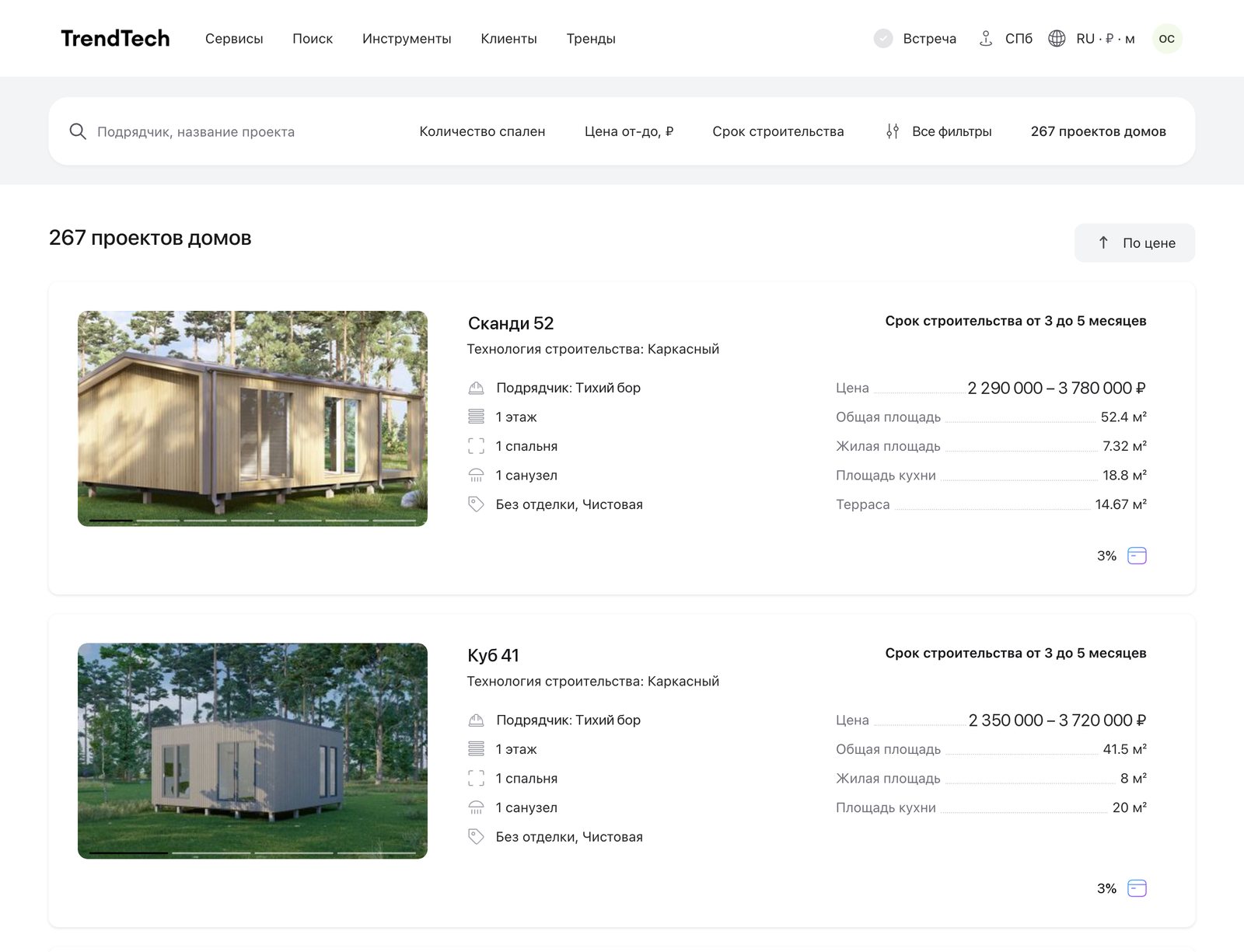Click the floors icon in Сканди 52 card

pyautogui.click(x=476, y=417)
